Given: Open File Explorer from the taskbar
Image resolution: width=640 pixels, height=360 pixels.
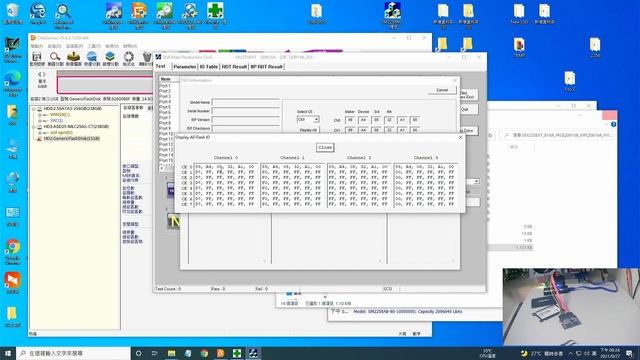Looking at the screenshot, I should click(171, 353).
